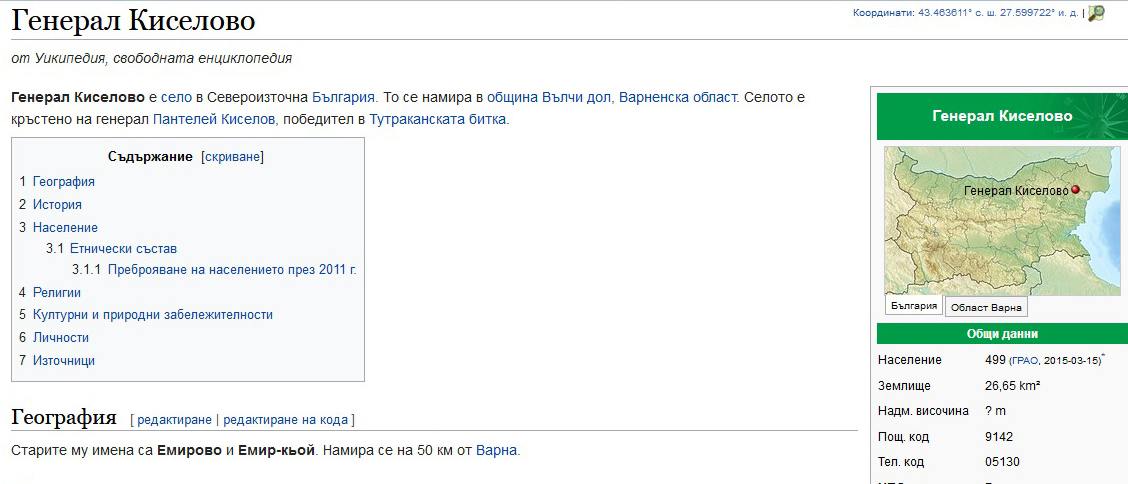The image size is (1128, 484).
Task: Go to История in table of contents
Action: tap(57, 205)
